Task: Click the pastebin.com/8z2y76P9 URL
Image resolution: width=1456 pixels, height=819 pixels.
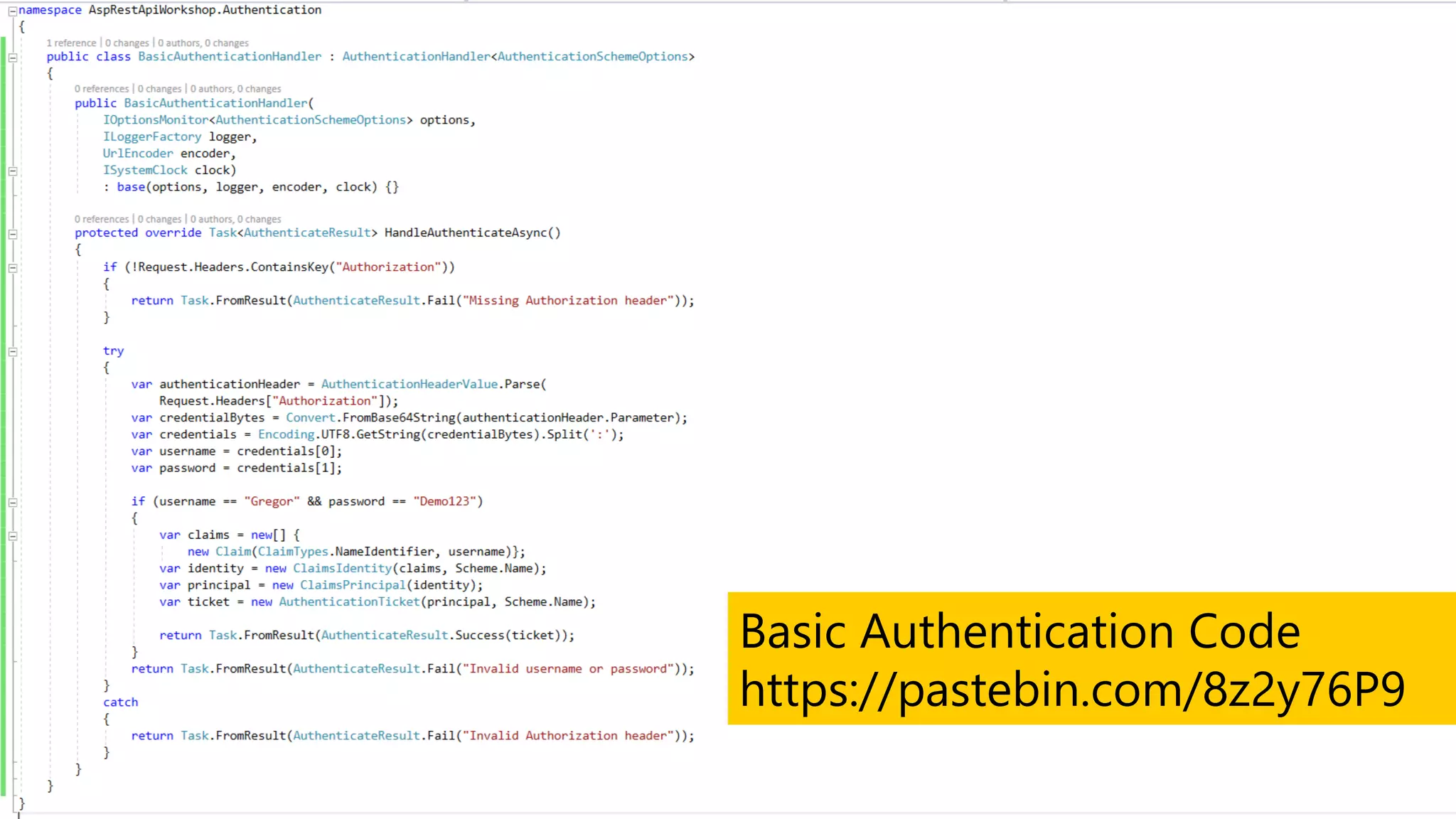Action: coord(1073,689)
